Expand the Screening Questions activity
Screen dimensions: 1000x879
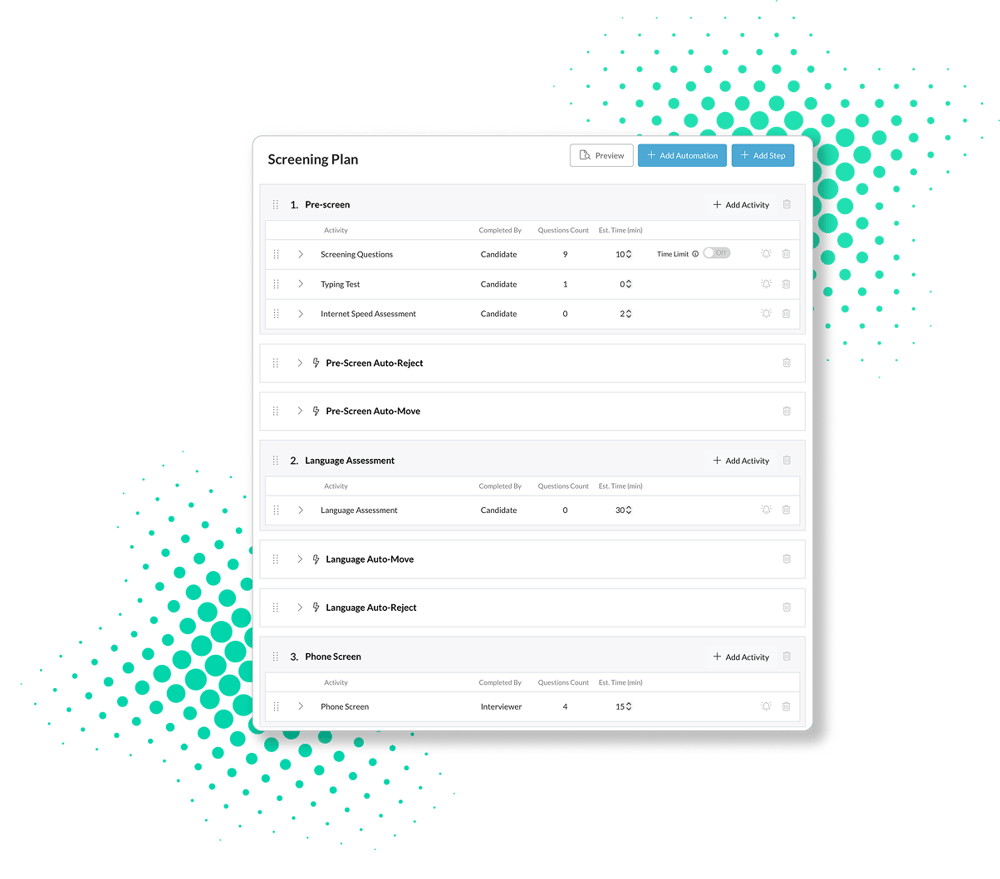pyautogui.click(x=300, y=254)
